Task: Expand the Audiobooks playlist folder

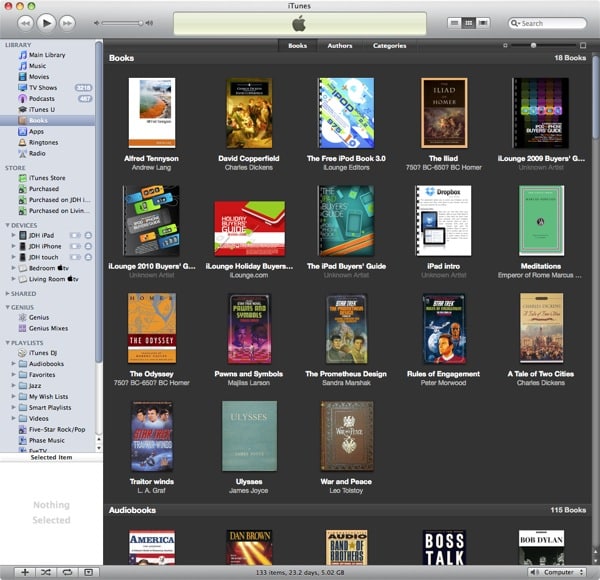Action: click(x=13, y=363)
